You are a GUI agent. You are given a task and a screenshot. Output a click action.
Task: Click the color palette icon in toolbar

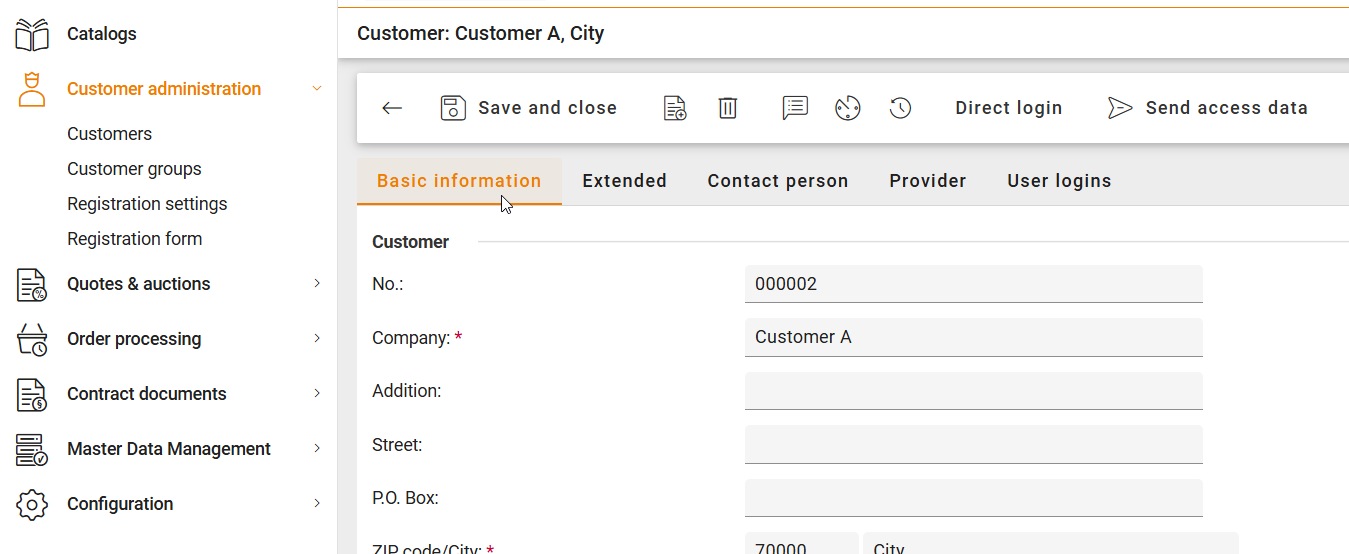[x=848, y=108]
